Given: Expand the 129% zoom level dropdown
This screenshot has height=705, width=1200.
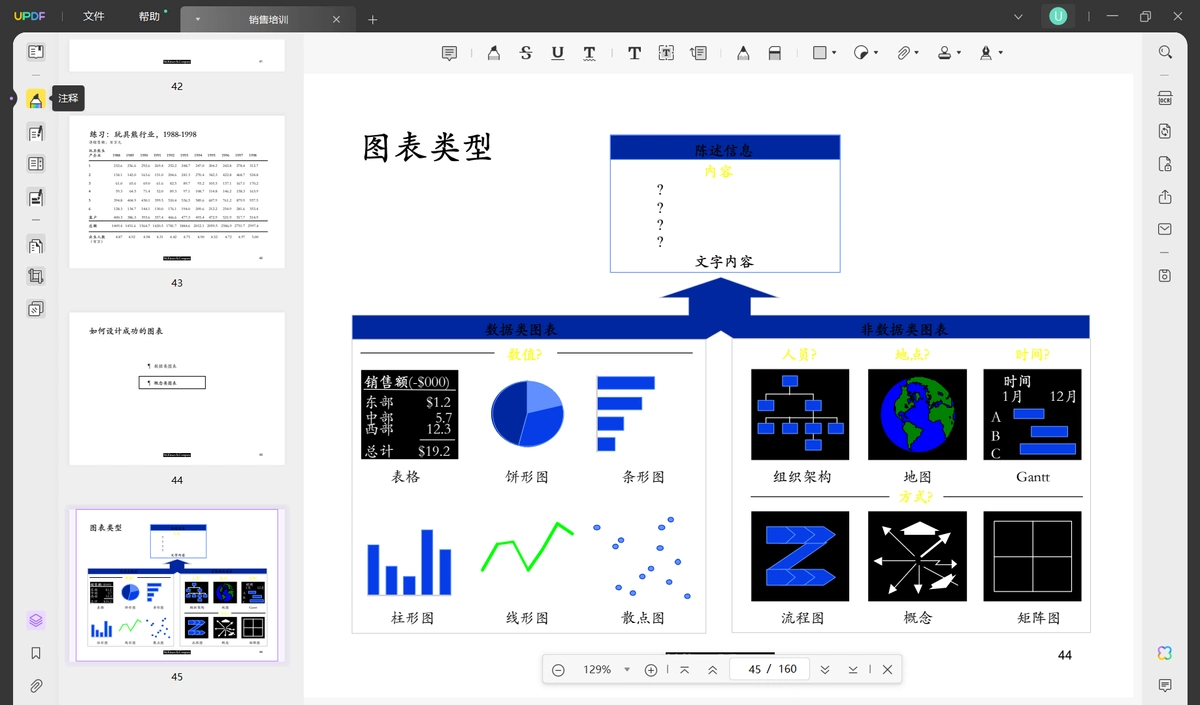Looking at the screenshot, I should (627, 670).
